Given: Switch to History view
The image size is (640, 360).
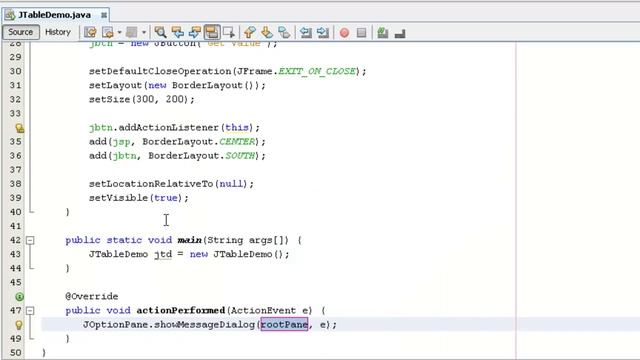Looking at the screenshot, I should tap(58, 32).
